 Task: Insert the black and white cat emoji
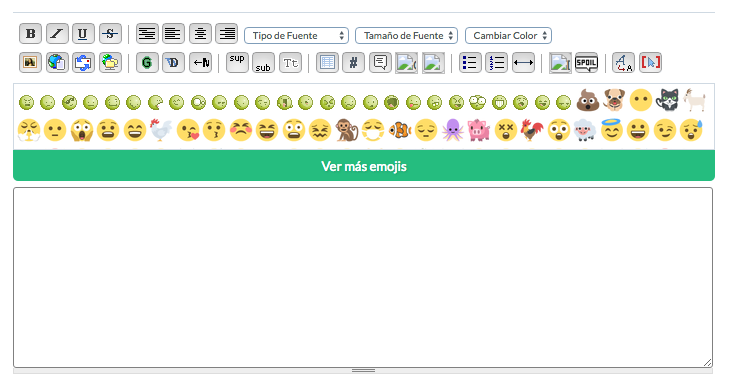click(x=667, y=100)
